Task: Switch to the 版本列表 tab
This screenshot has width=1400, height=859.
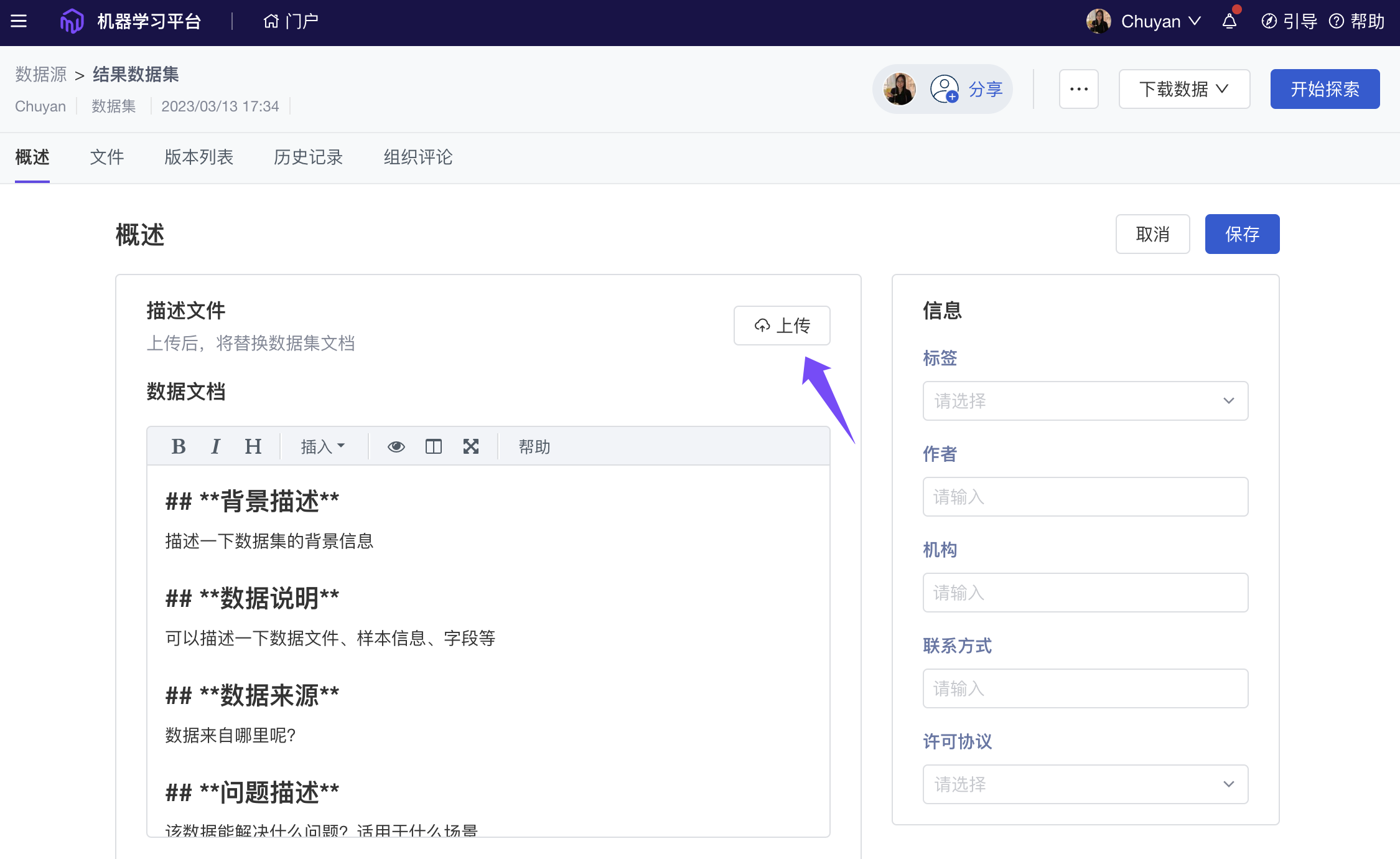Action: tap(199, 157)
